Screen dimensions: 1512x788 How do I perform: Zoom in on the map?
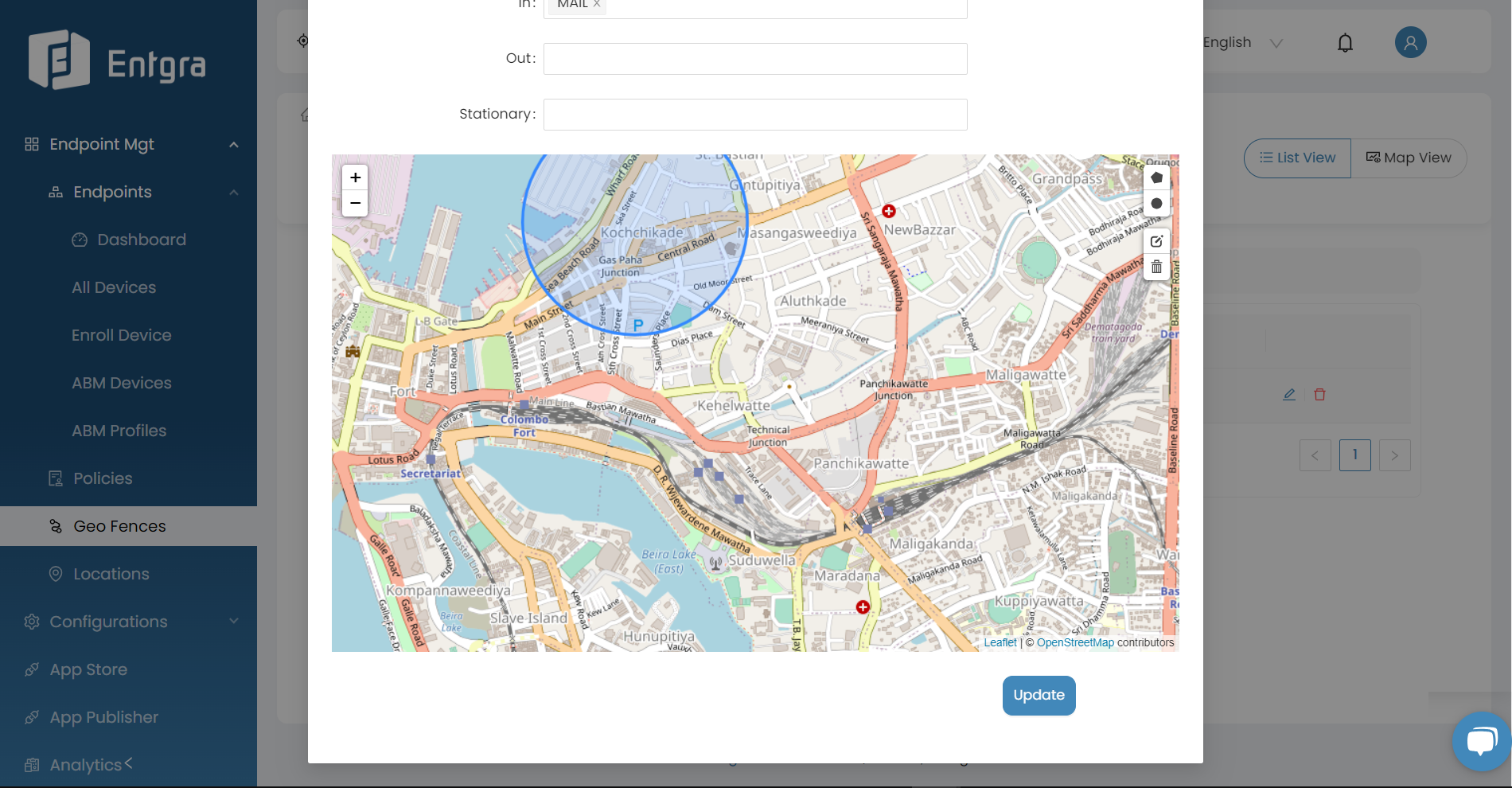pos(355,177)
